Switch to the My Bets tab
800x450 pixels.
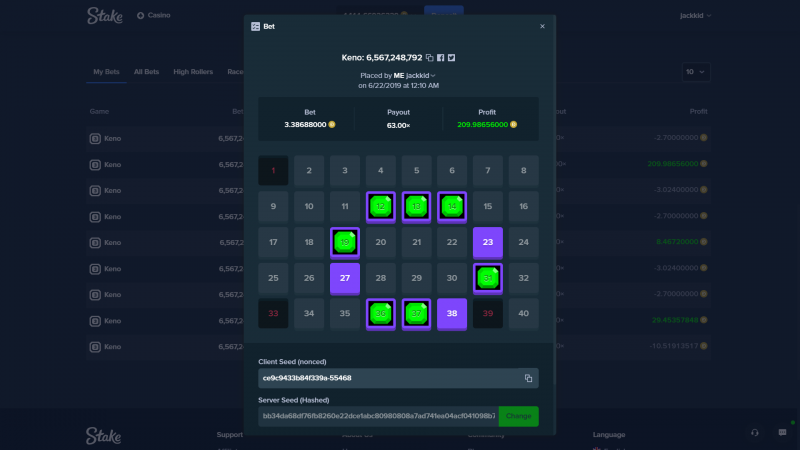(106, 72)
